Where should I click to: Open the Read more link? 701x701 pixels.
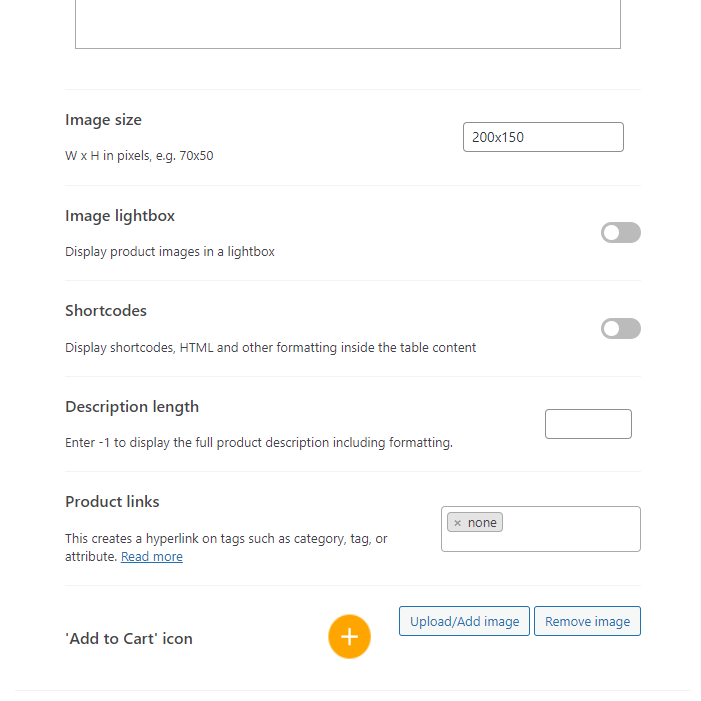coord(152,557)
